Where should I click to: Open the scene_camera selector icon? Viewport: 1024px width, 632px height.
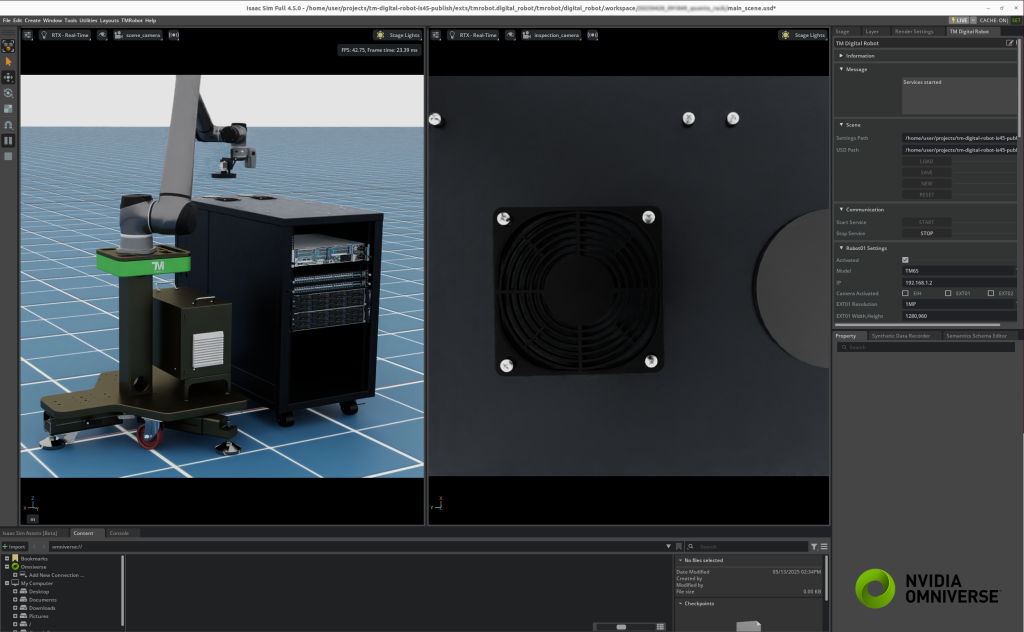pos(118,35)
